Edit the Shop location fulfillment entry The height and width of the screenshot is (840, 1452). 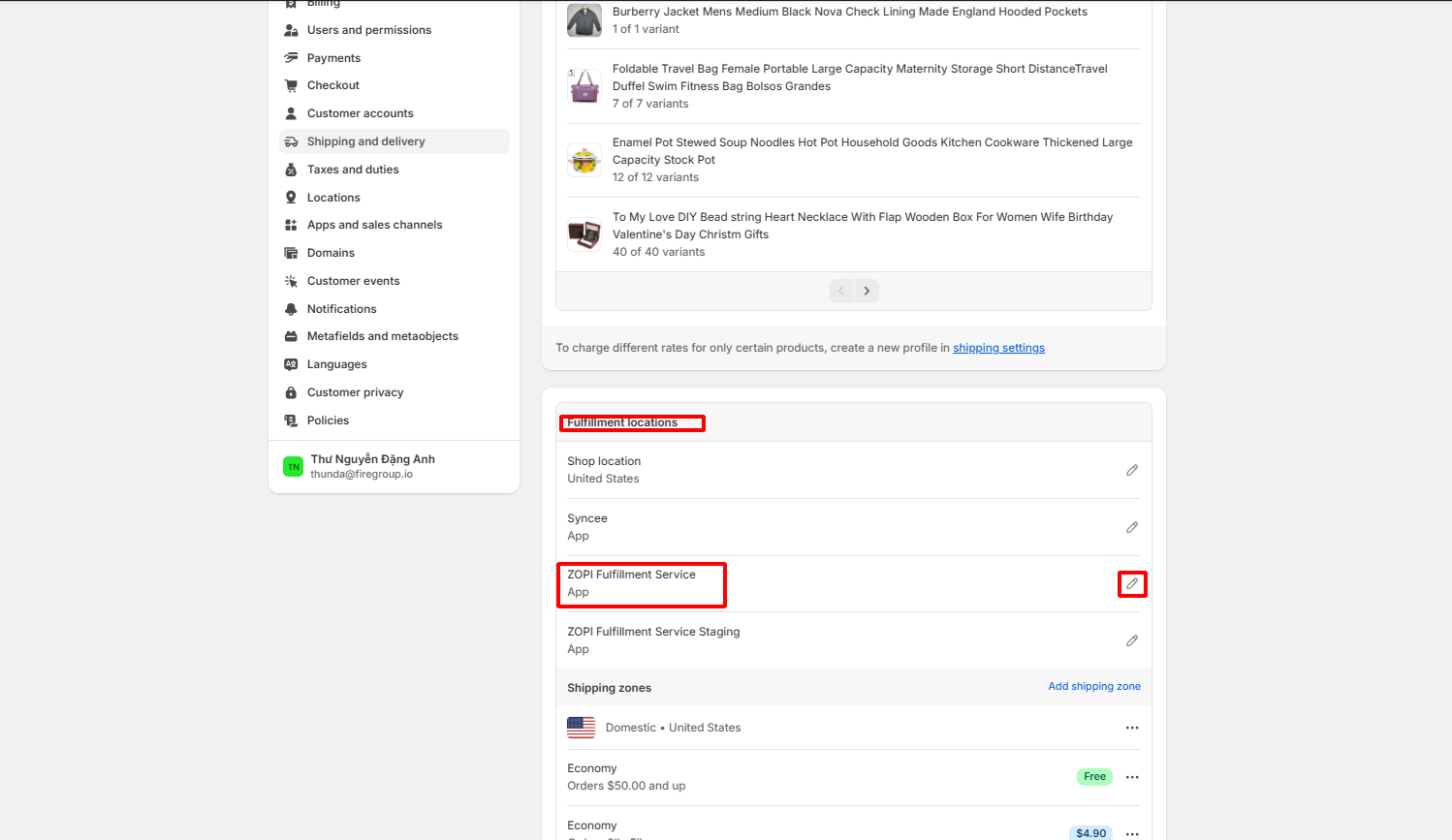point(1131,470)
